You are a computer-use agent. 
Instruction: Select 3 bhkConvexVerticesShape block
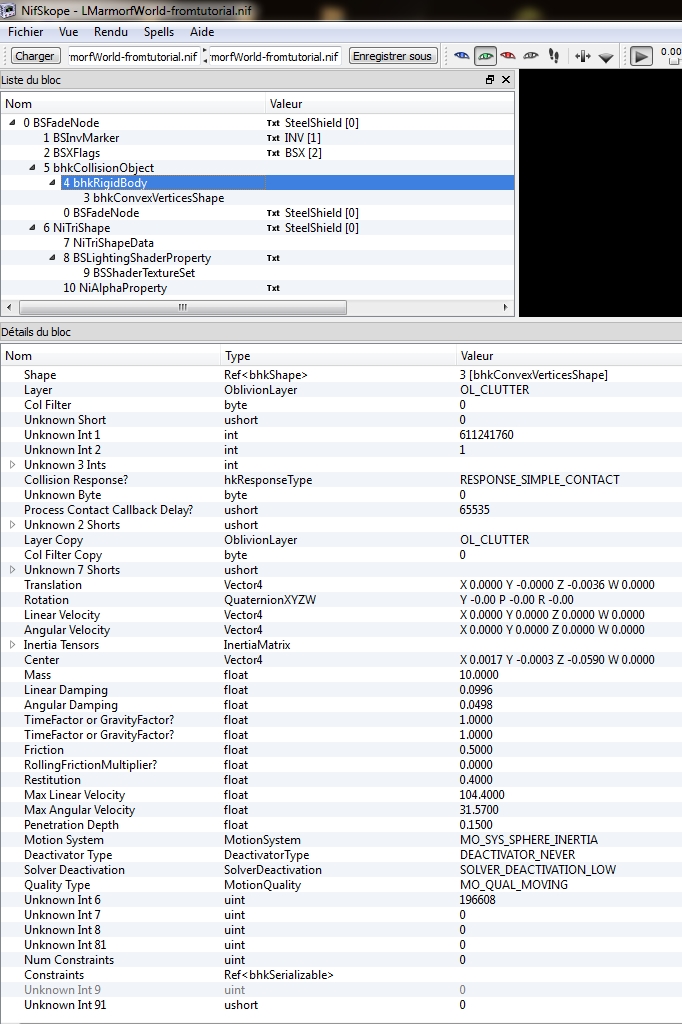click(x=154, y=198)
